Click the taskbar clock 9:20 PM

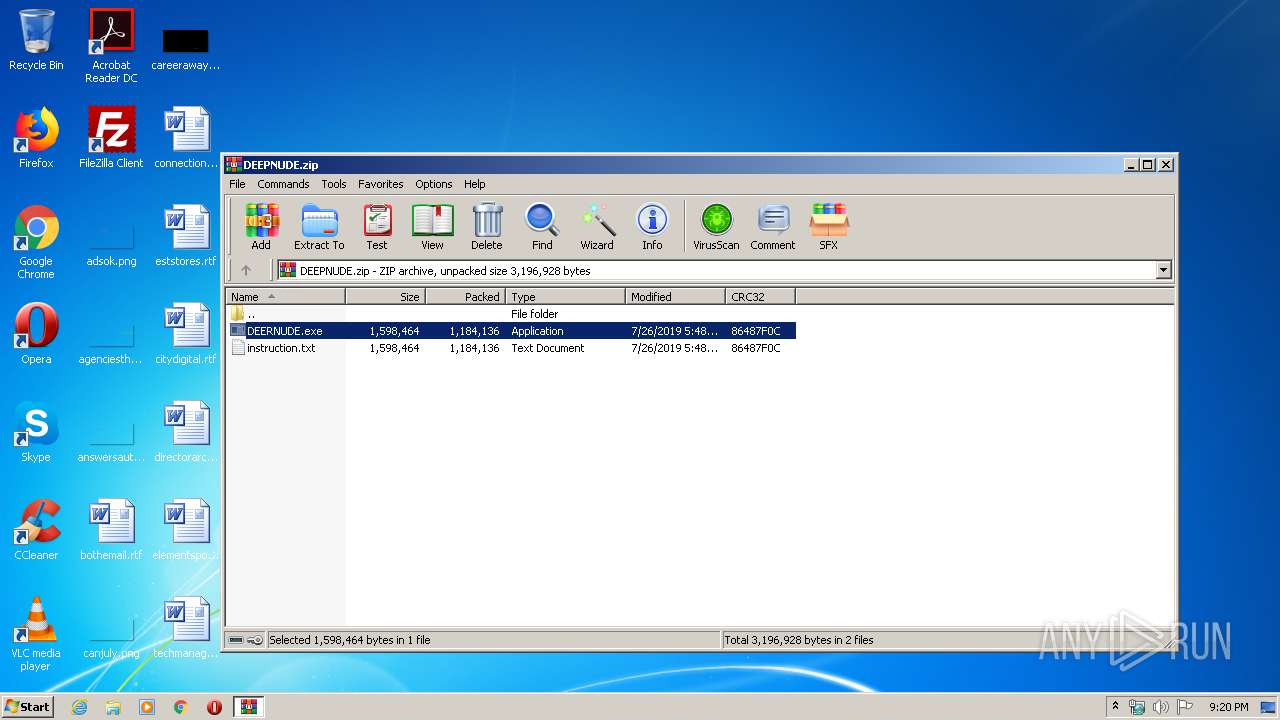point(1228,707)
